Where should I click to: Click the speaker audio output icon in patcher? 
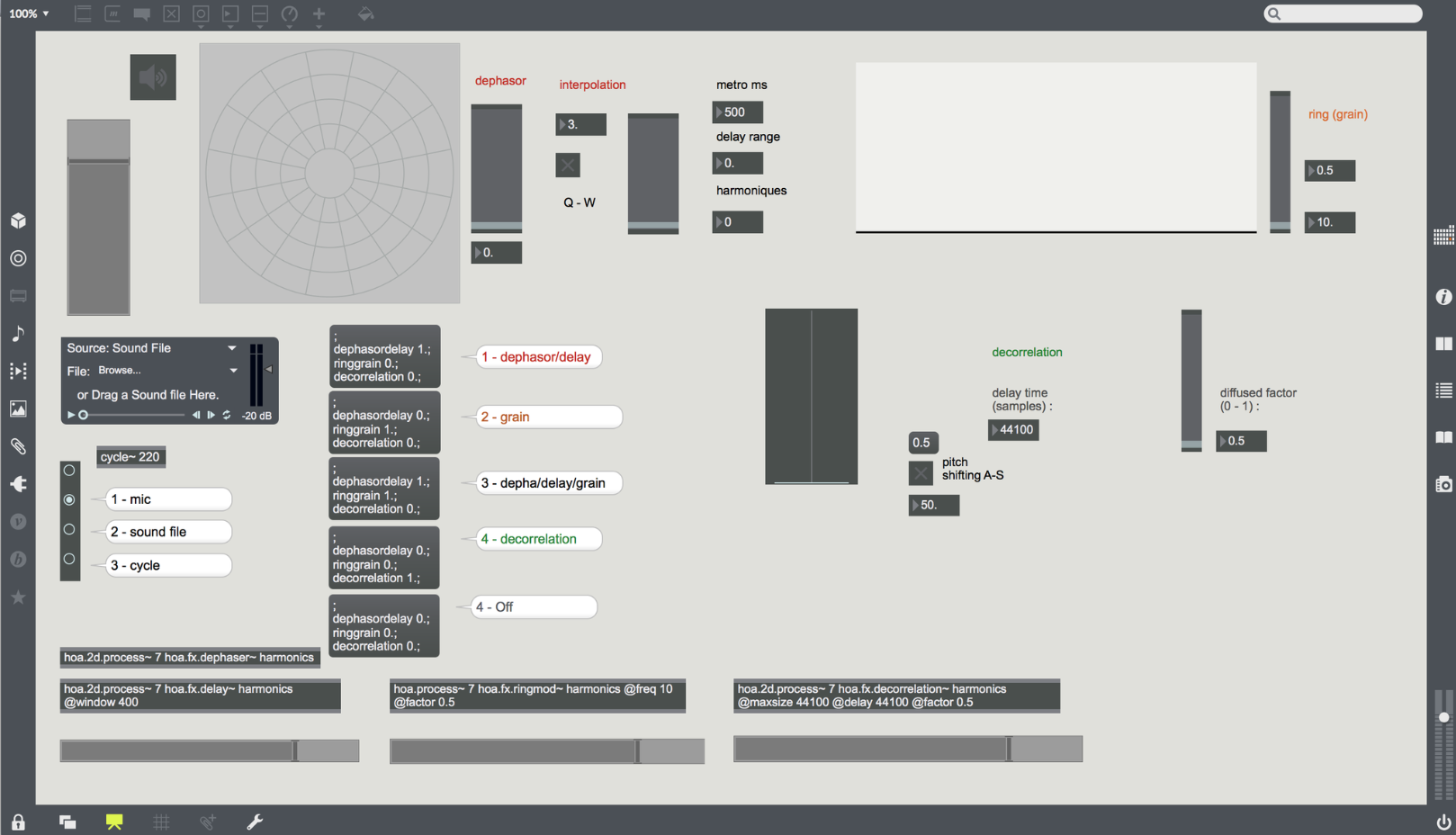point(153,77)
